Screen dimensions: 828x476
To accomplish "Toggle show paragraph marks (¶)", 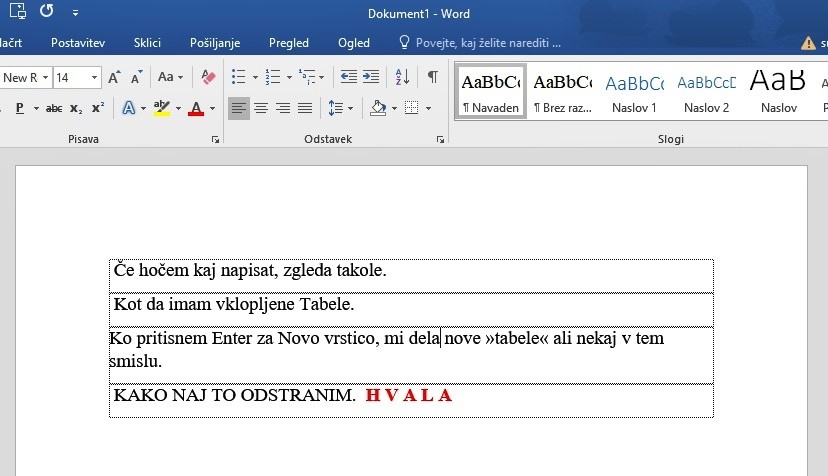I will pos(432,77).
